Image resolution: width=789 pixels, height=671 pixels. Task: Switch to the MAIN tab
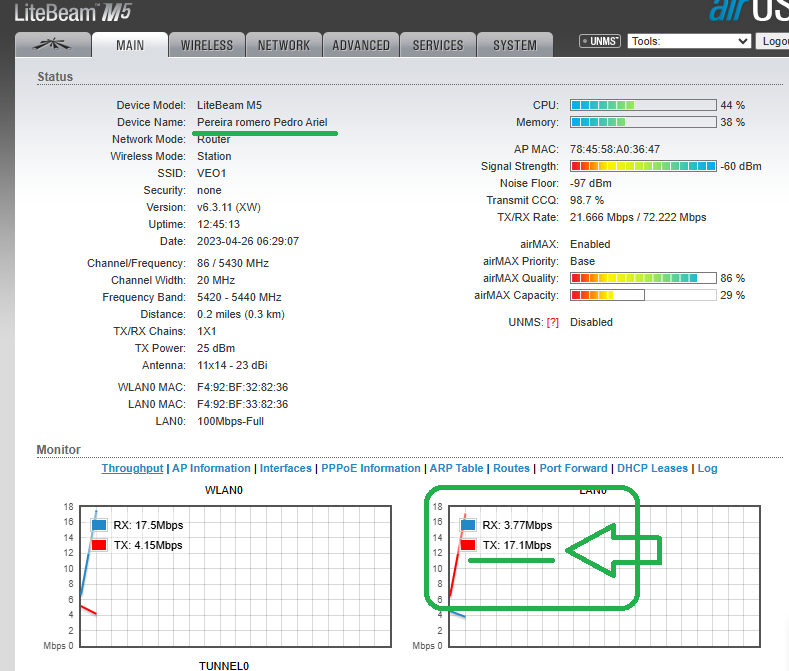click(x=130, y=45)
